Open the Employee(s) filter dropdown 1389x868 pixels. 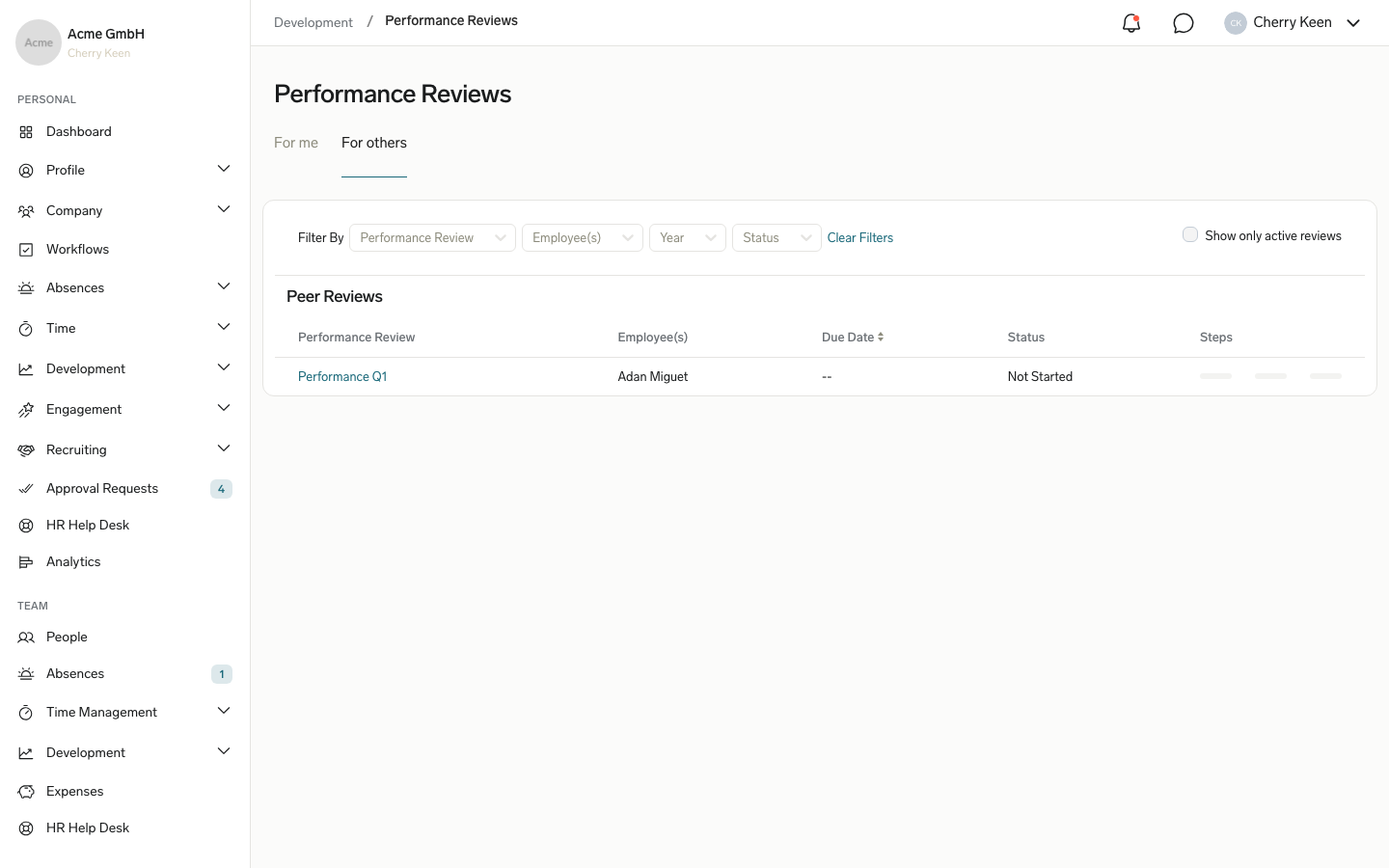pyautogui.click(x=583, y=238)
